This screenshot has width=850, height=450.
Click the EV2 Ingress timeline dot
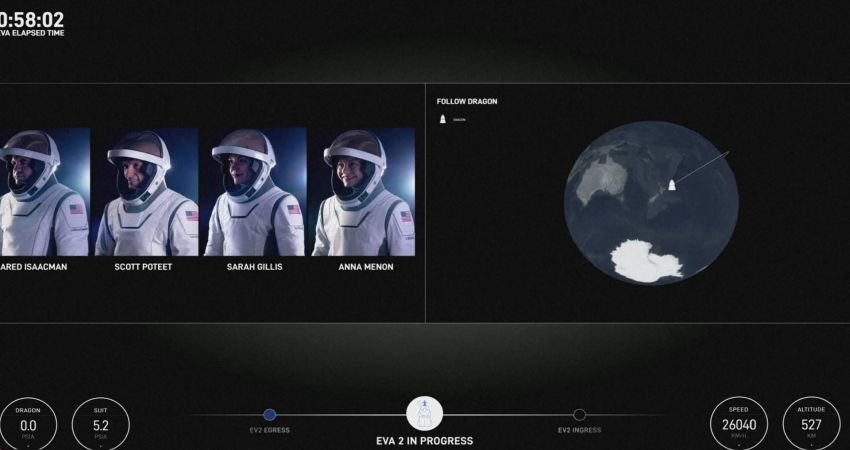coord(579,415)
